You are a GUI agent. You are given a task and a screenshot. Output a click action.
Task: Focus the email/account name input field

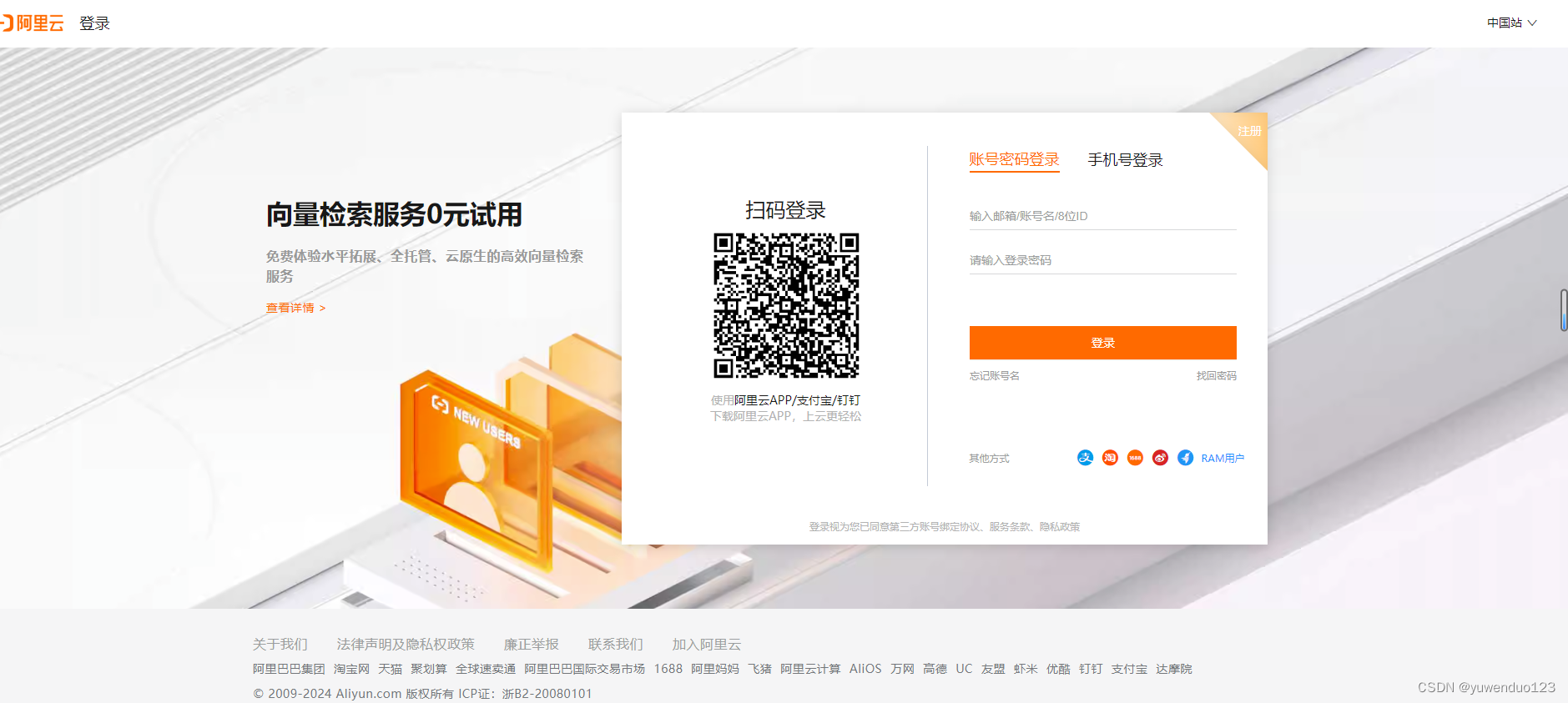tap(1102, 216)
